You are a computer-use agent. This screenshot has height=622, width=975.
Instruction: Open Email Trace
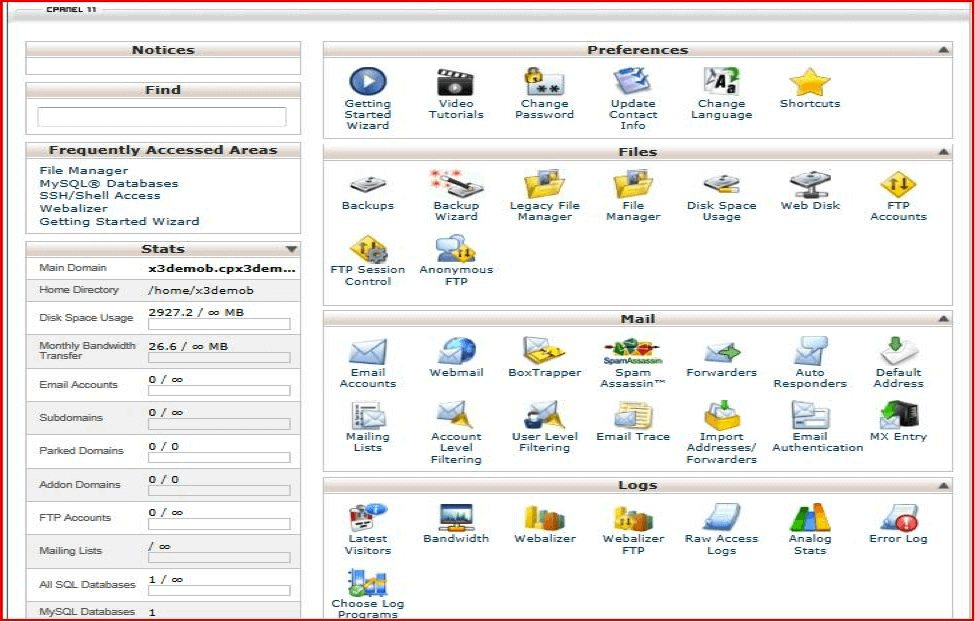(632, 415)
